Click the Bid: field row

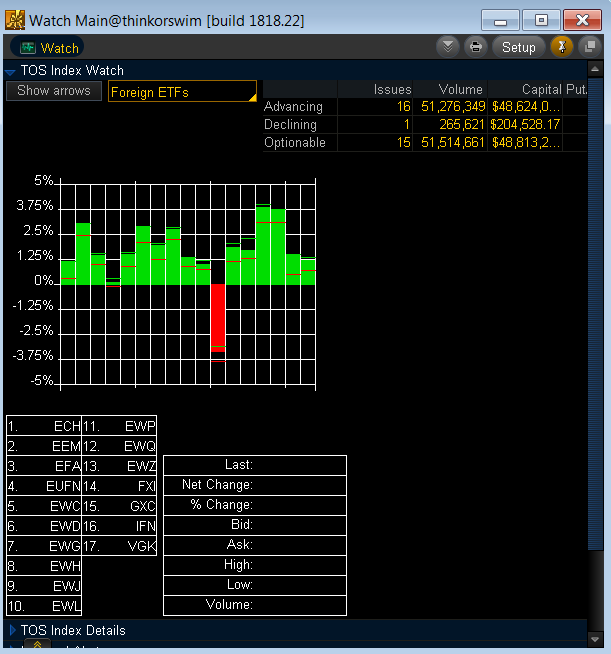(x=255, y=525)
